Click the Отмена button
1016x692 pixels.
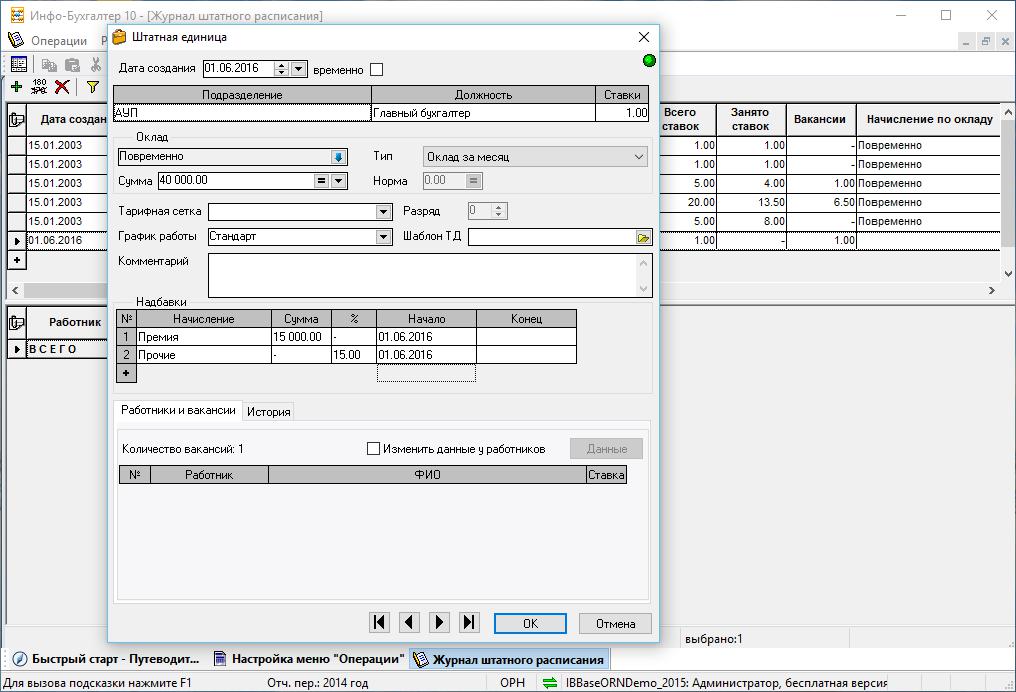pos(615,623)
